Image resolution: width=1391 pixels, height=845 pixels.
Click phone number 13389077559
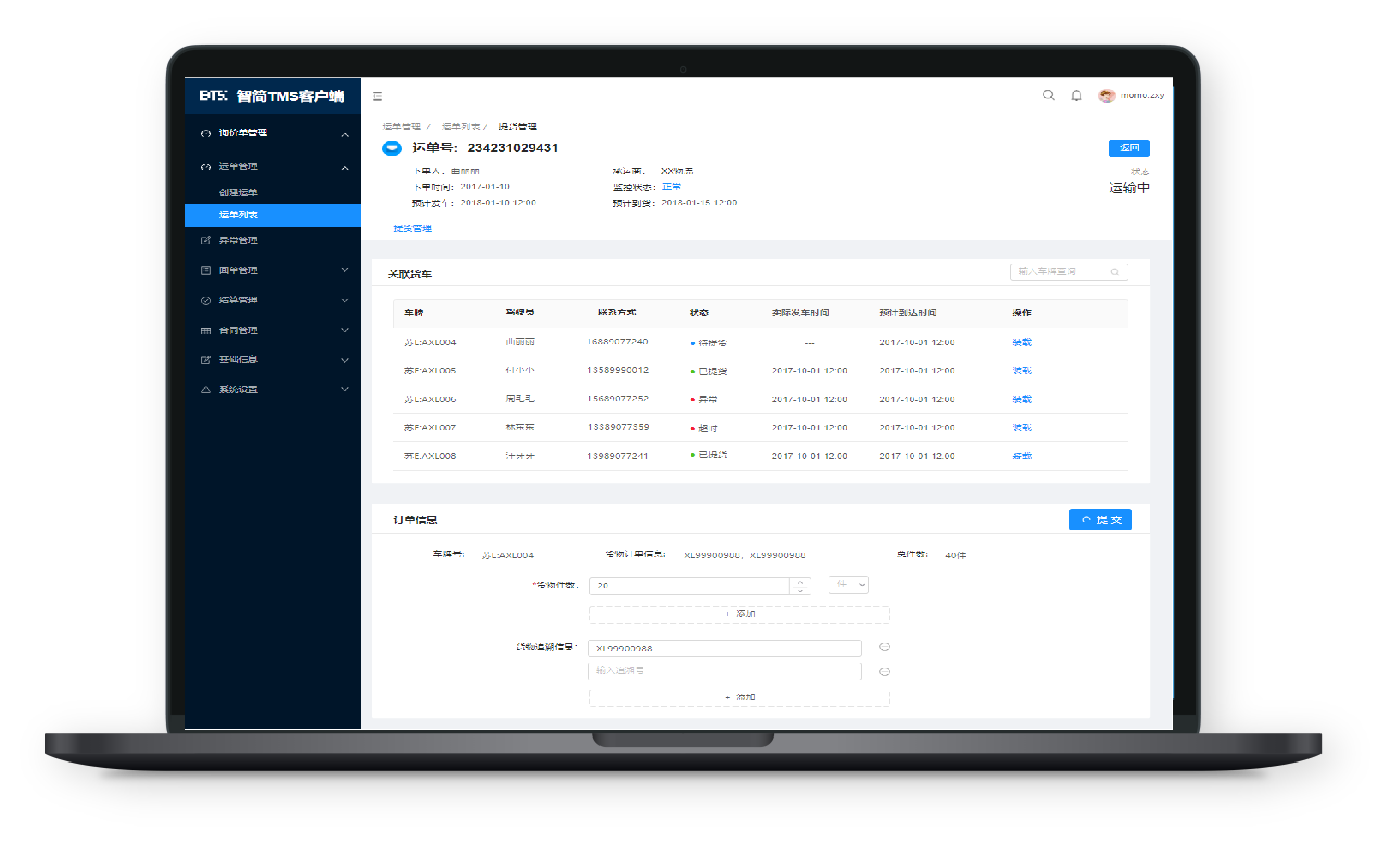(x=618, y=428)
